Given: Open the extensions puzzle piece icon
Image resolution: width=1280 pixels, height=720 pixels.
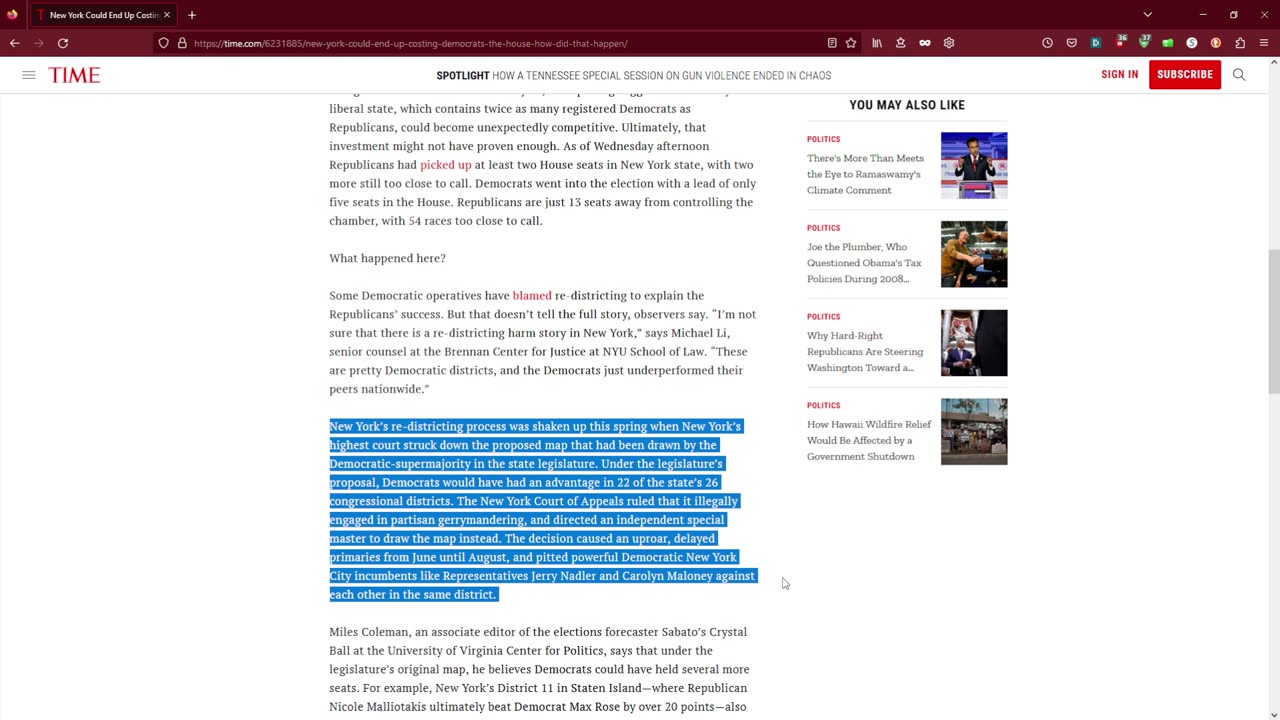Looking at the screenshot, I should coord(1240,43).
